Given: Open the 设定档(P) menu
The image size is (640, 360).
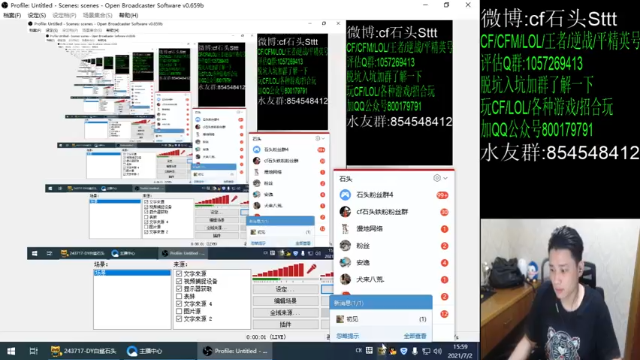Looking at the screenshot, I should coord(64,15).
